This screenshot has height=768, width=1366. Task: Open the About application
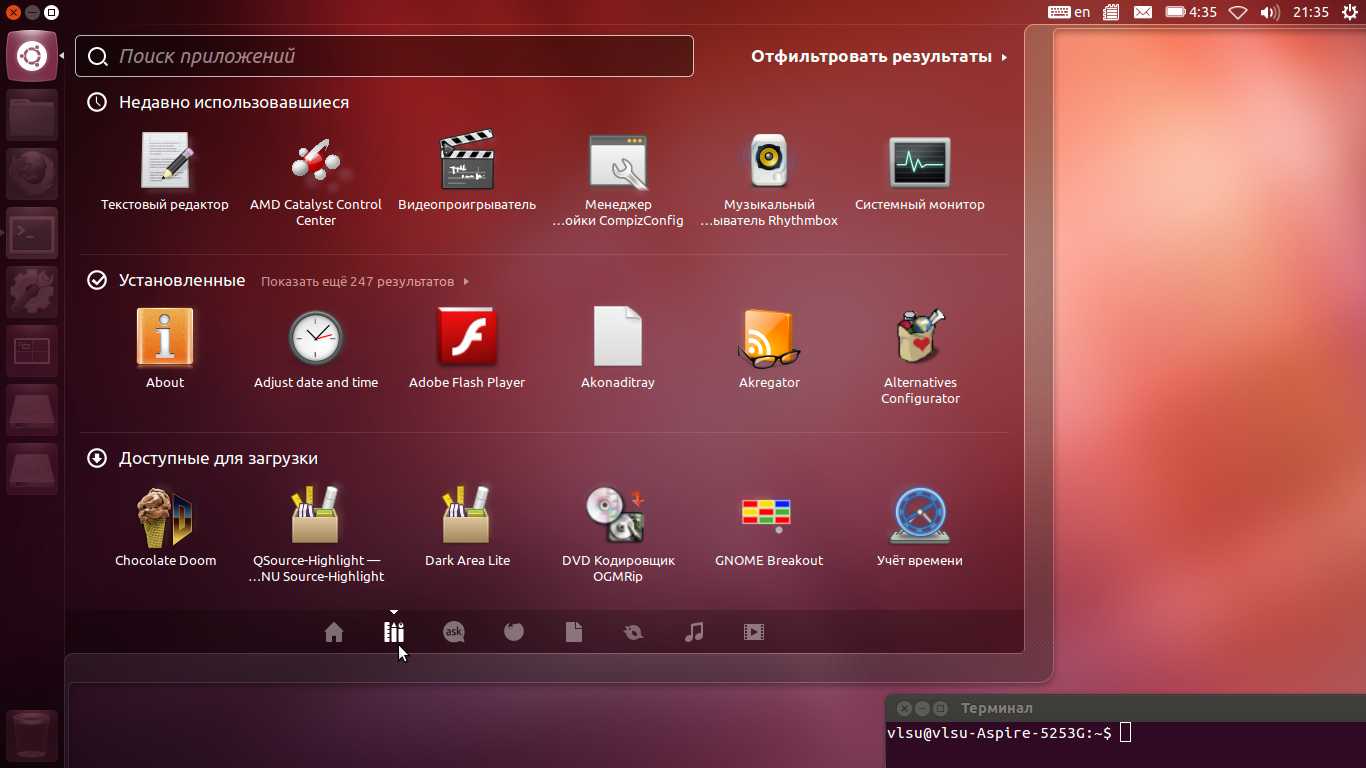click(165, 349)
